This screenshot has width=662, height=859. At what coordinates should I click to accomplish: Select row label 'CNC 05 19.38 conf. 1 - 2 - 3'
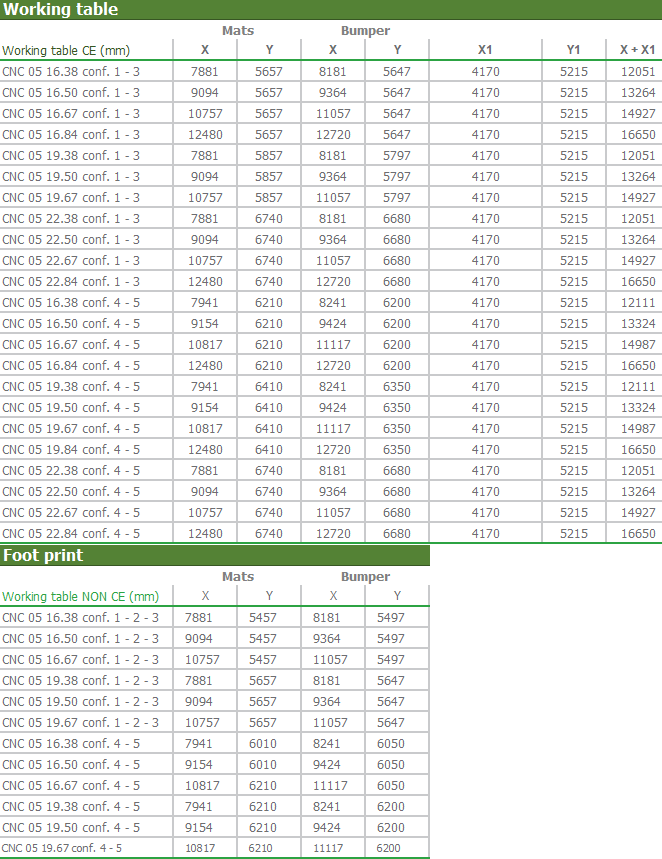tap(80, 681)
